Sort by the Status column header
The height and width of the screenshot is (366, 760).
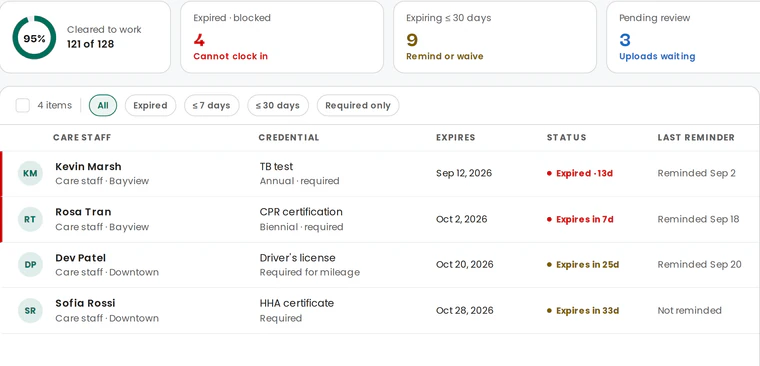click(x=567, y=138)
